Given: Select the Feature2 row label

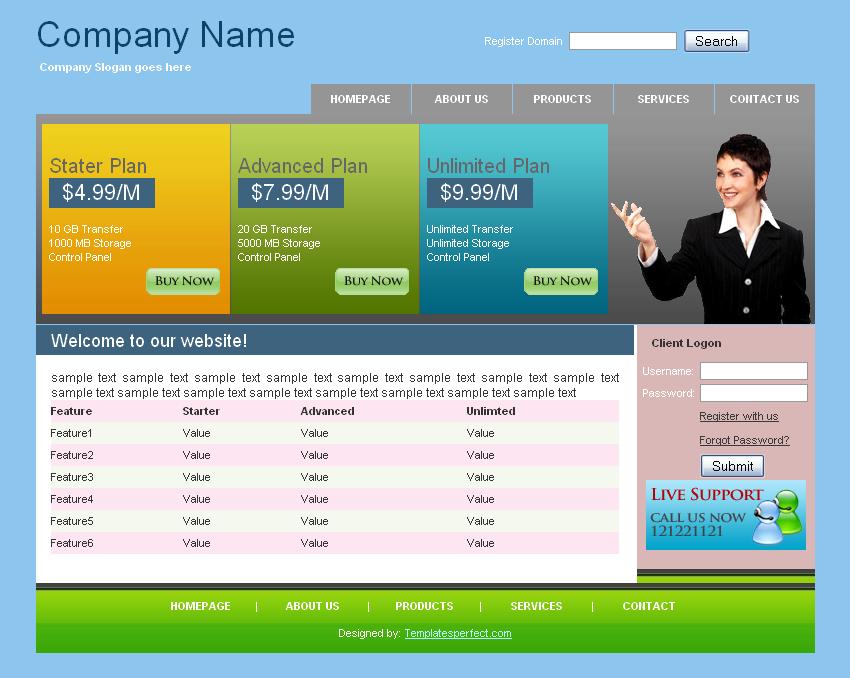Looking at the screenshot, I should (x=72, y=455).
